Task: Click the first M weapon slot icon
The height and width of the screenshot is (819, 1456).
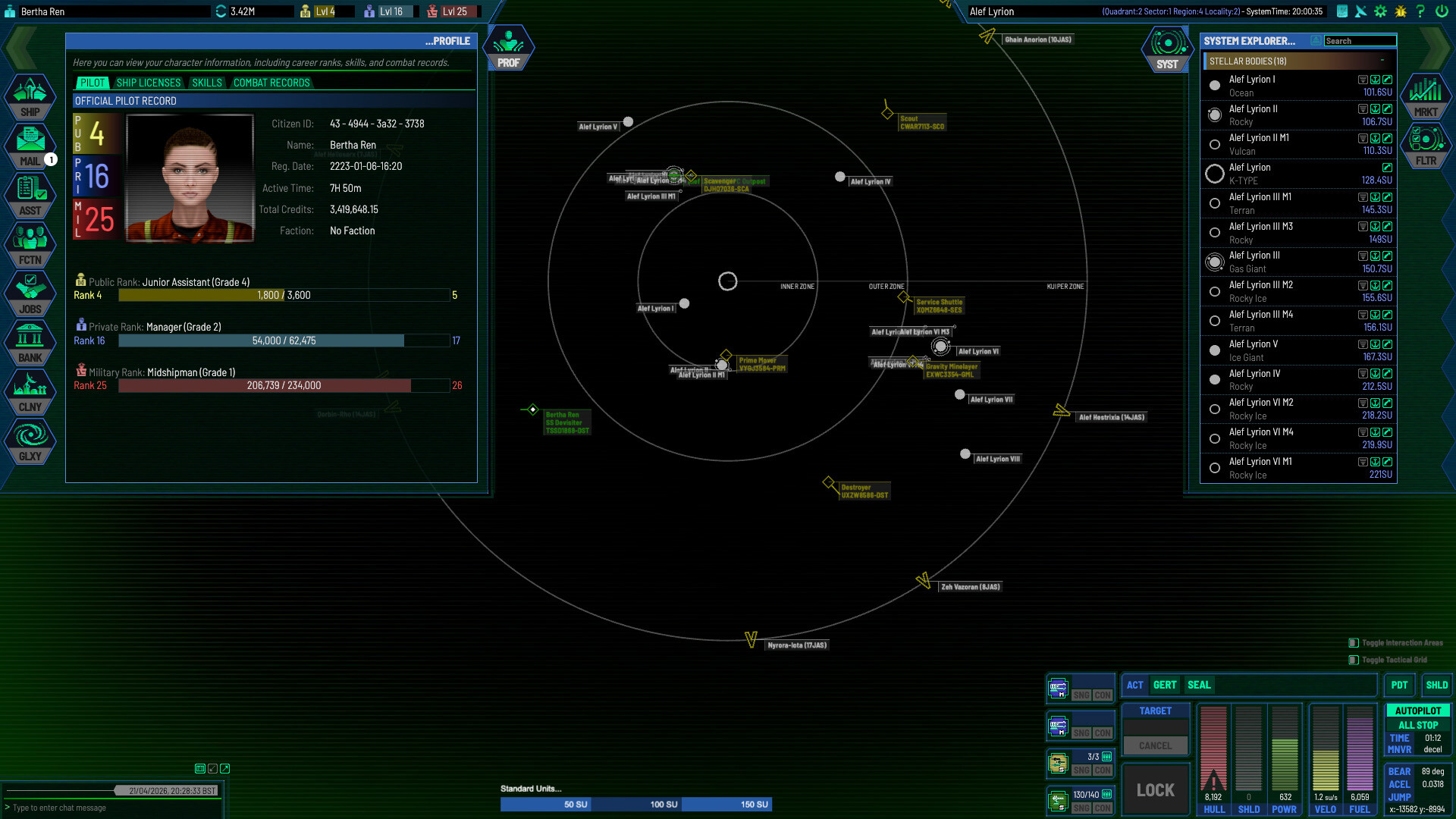Action: coord(1058,689)
